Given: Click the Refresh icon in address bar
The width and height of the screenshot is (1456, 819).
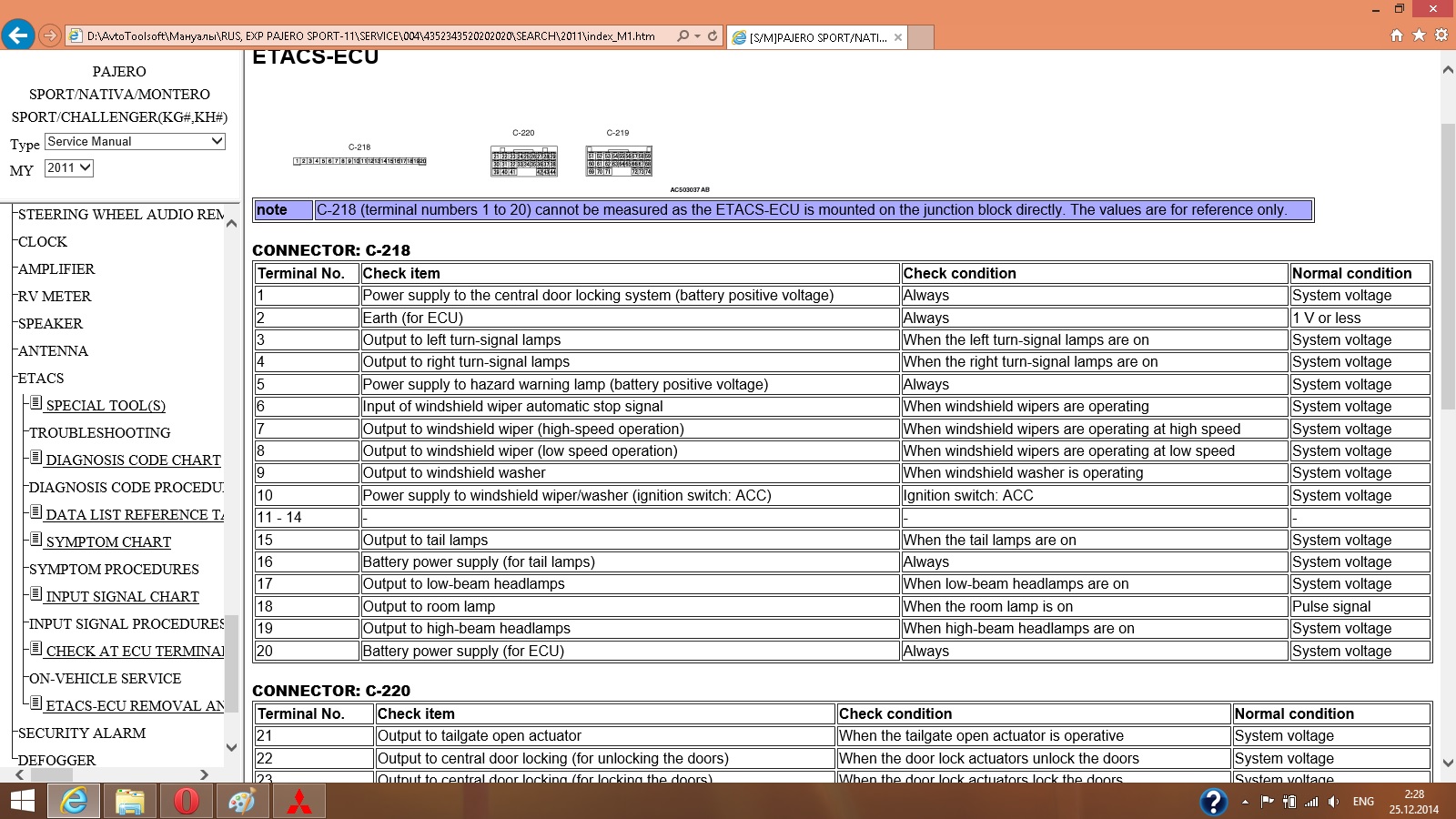Looking at the screenshot, I should [x=713, y=36].
